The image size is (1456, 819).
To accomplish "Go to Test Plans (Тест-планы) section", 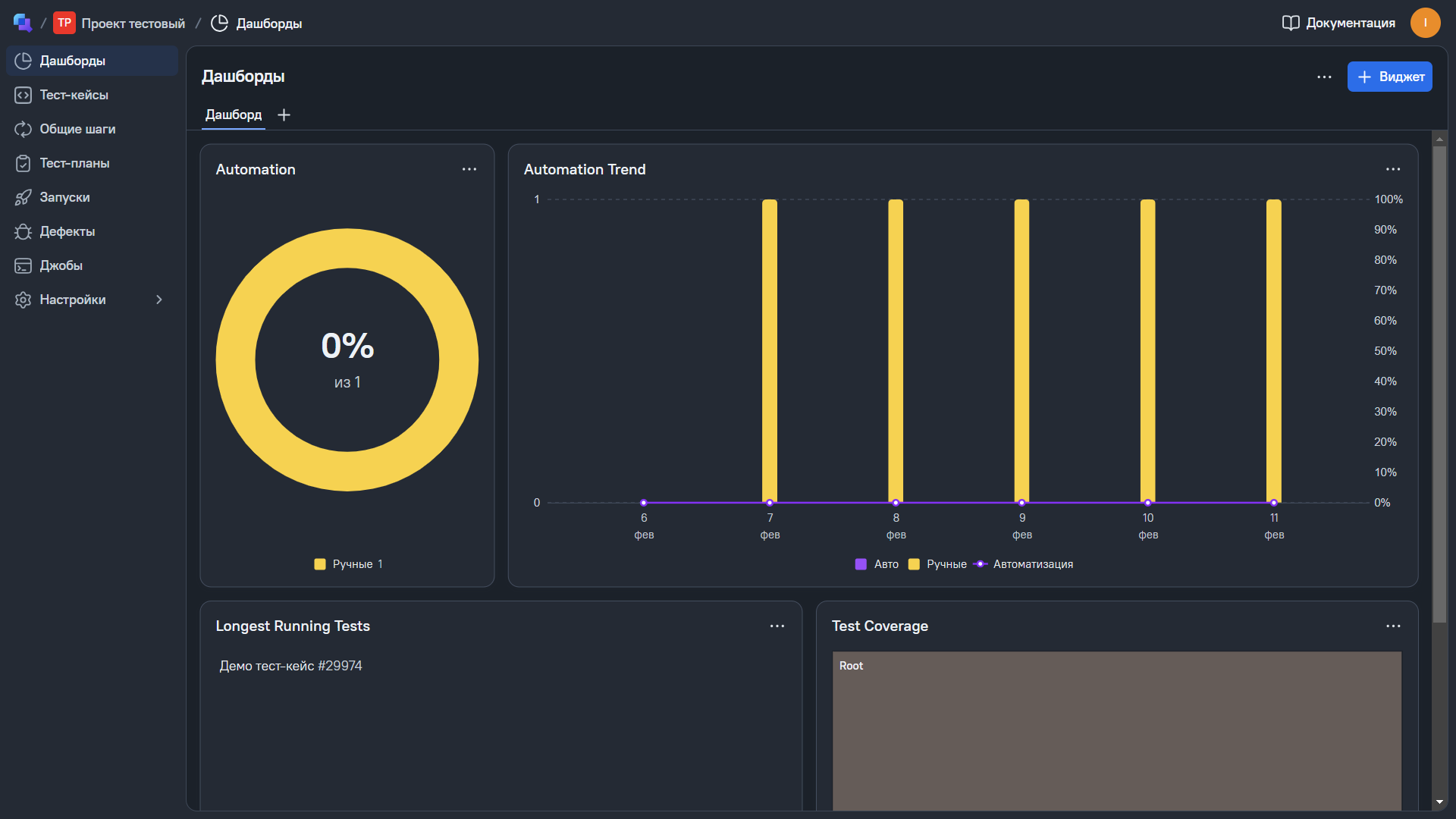I will click(74, 163).
